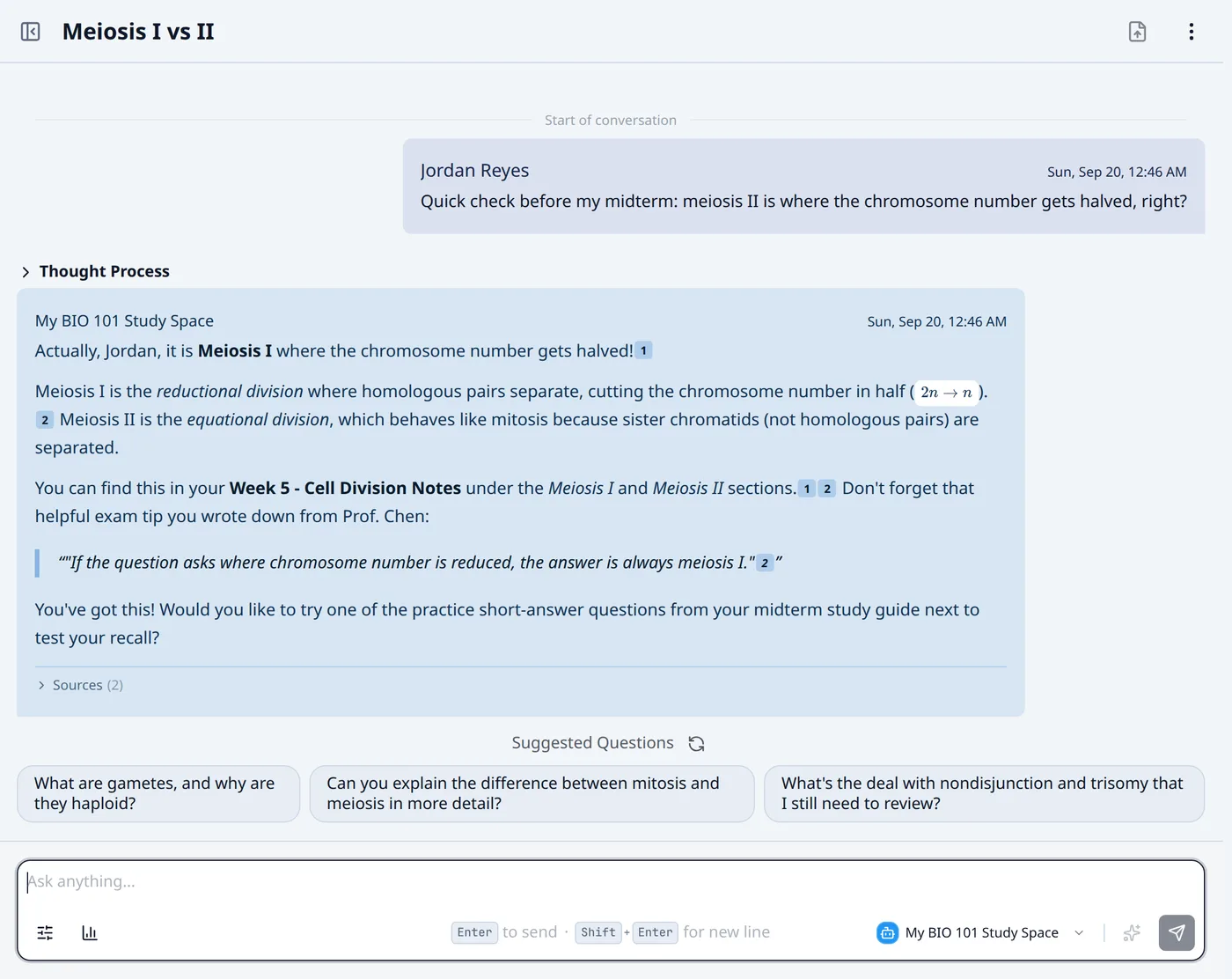Click the Ask anything input field

pyautogui.click(x=611, y=881)
